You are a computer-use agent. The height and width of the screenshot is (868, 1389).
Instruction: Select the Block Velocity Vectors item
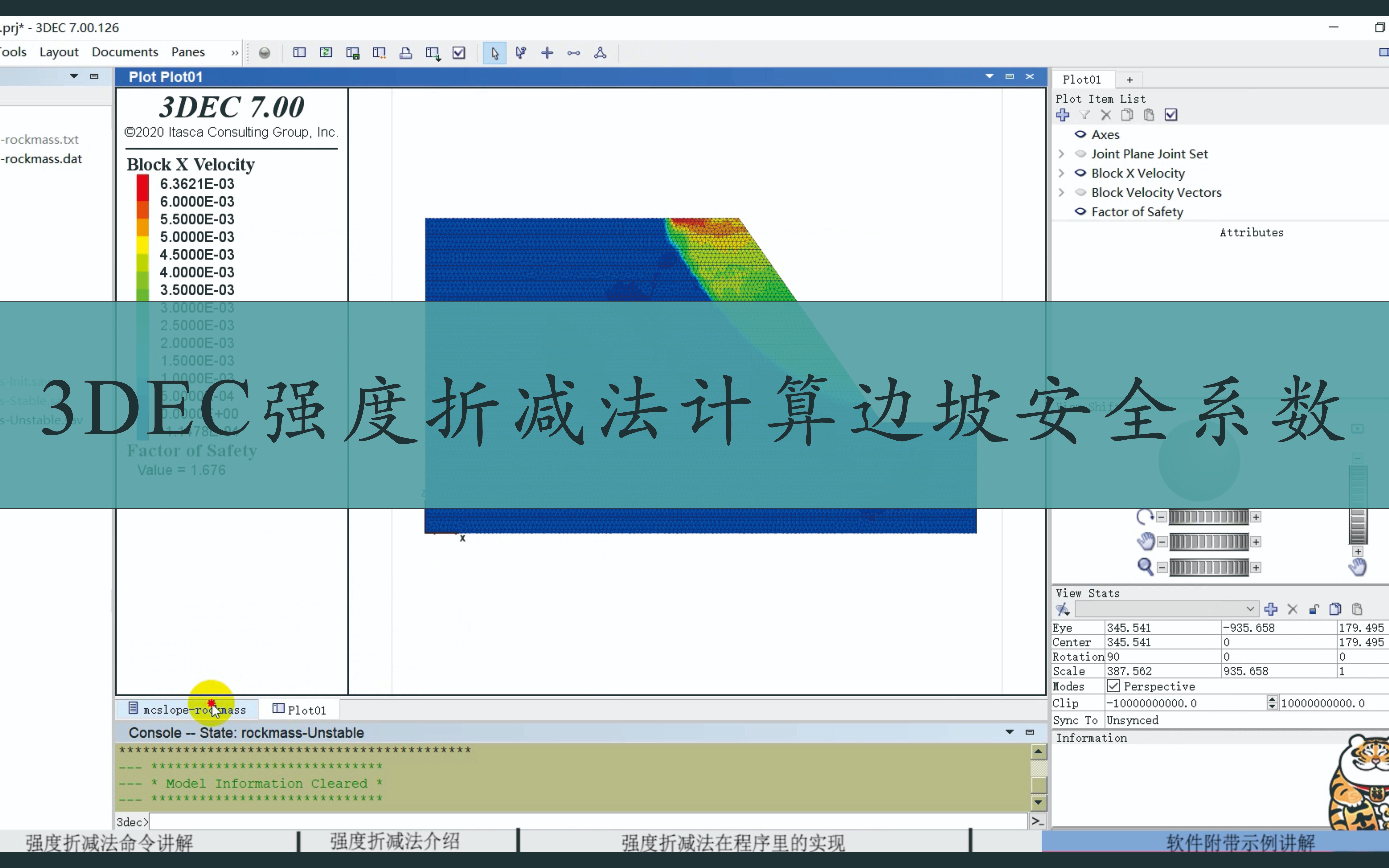click(1157, 192)
